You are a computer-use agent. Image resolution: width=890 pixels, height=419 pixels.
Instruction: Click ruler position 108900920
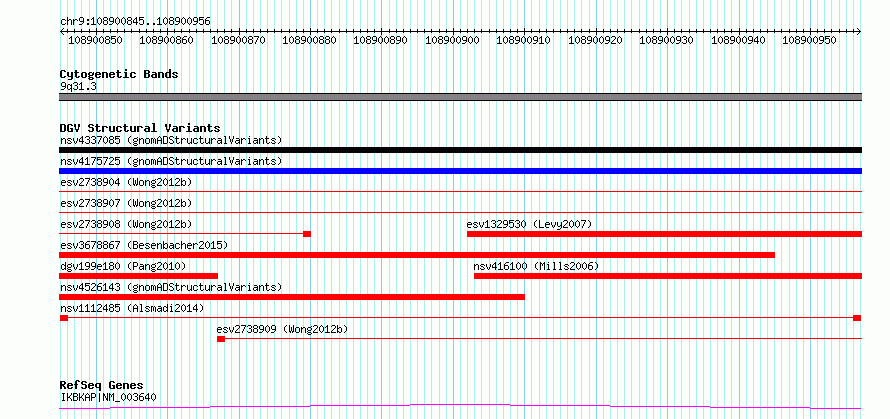tap(595, 40)
